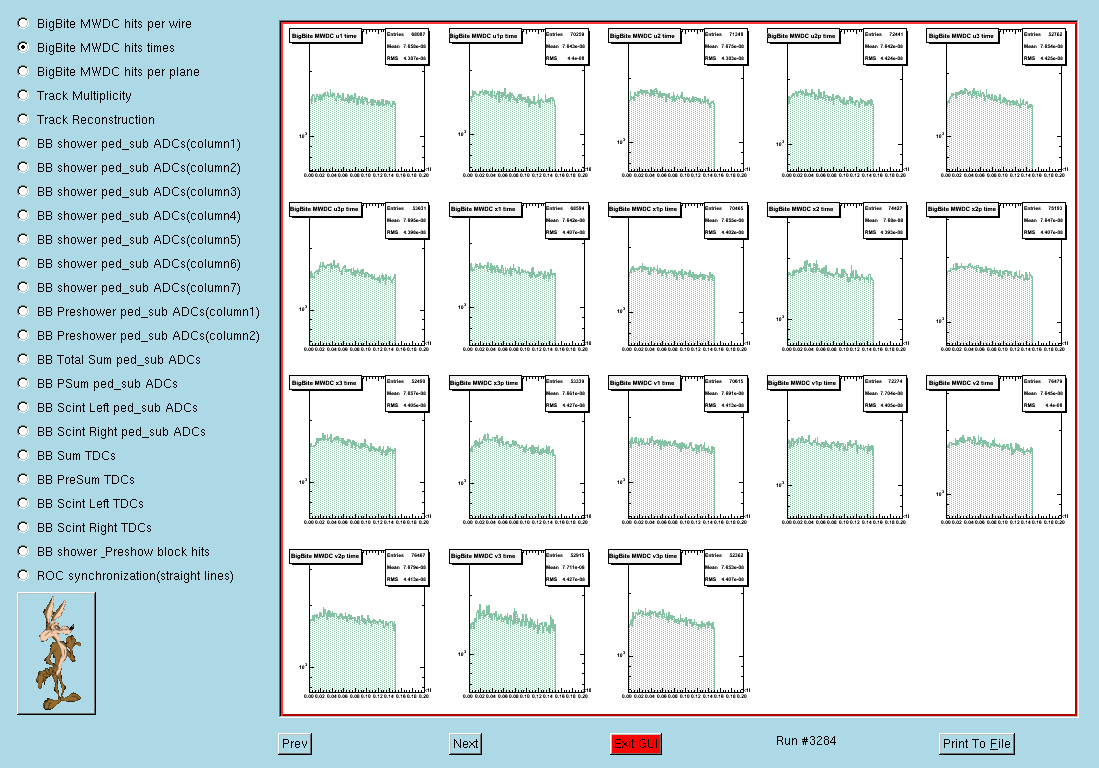The image size is (1099, 768).
Task: Select BB shower ped_sub ADCs(column4)
Action: coord(23,215)
